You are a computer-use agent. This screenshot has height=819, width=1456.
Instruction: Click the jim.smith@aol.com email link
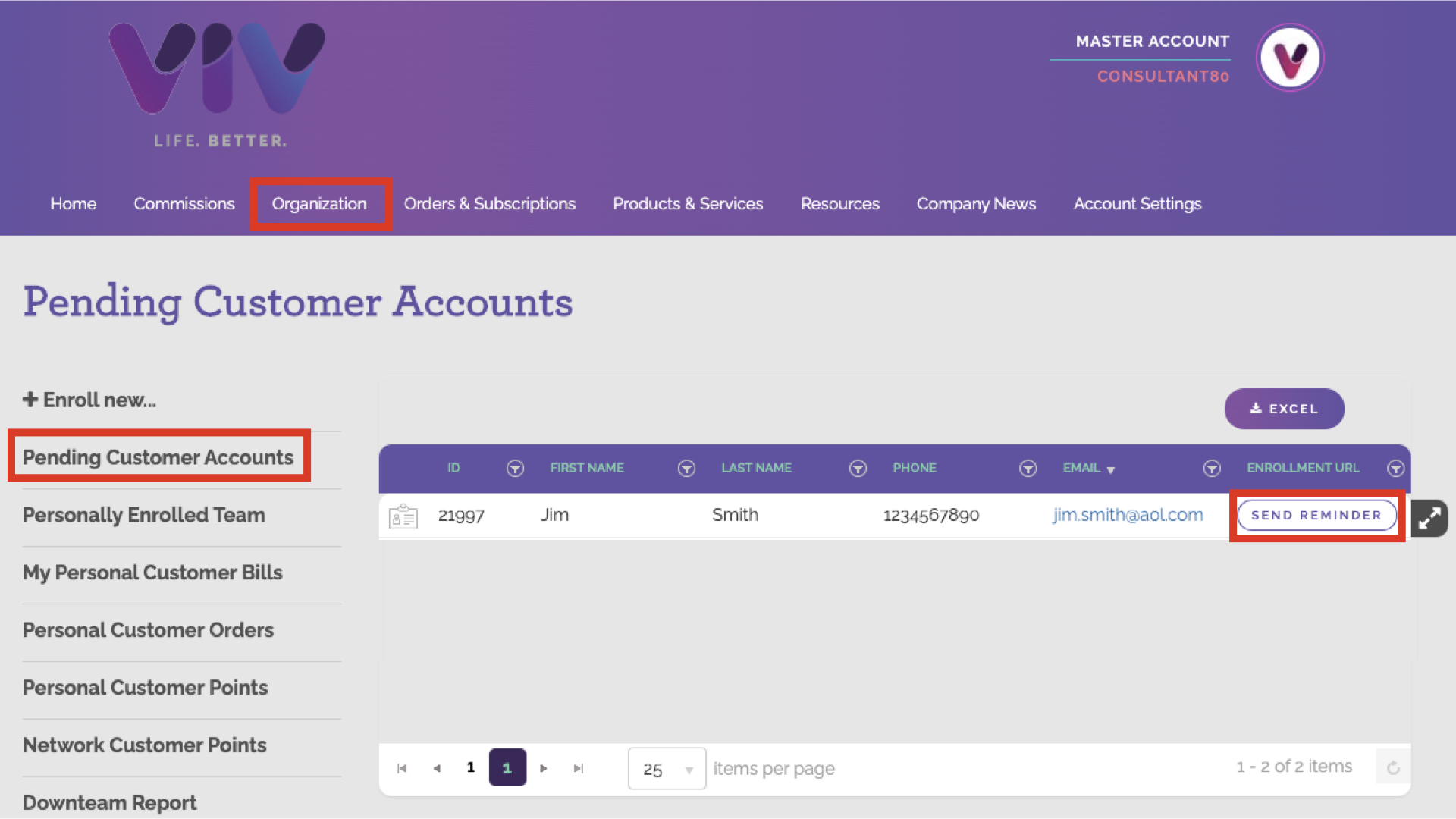[1128, 515]
